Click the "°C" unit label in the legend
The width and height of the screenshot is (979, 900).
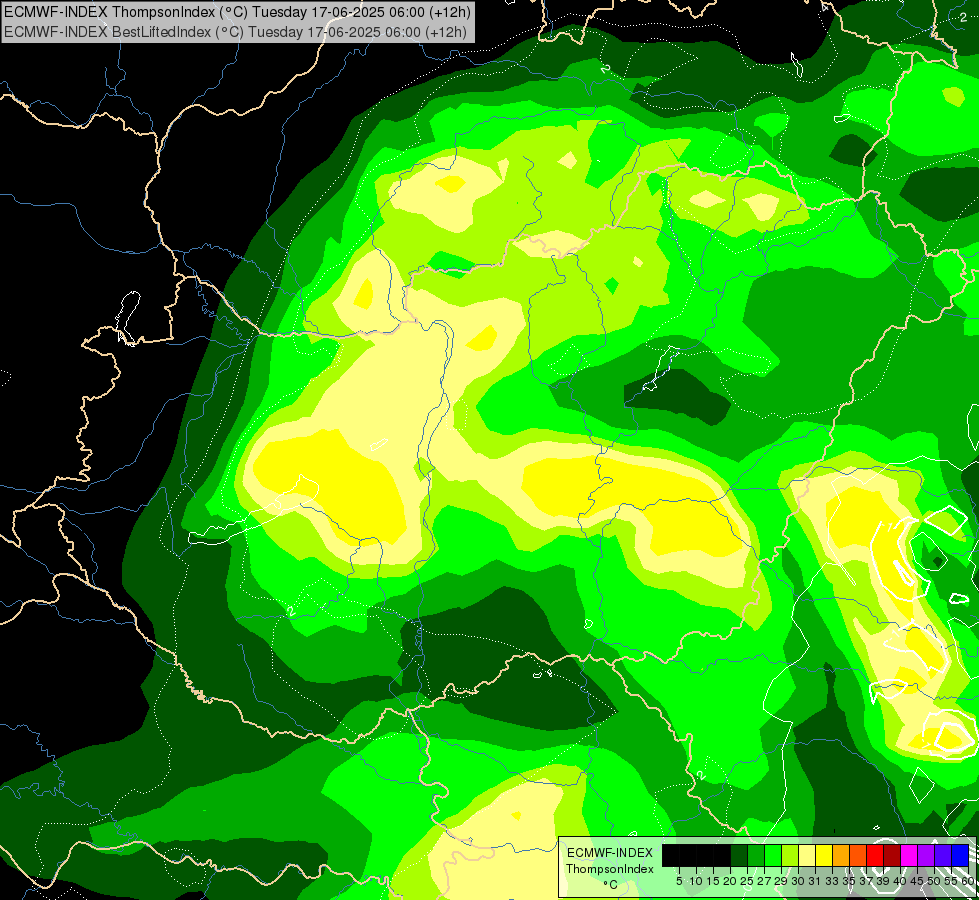611,884
